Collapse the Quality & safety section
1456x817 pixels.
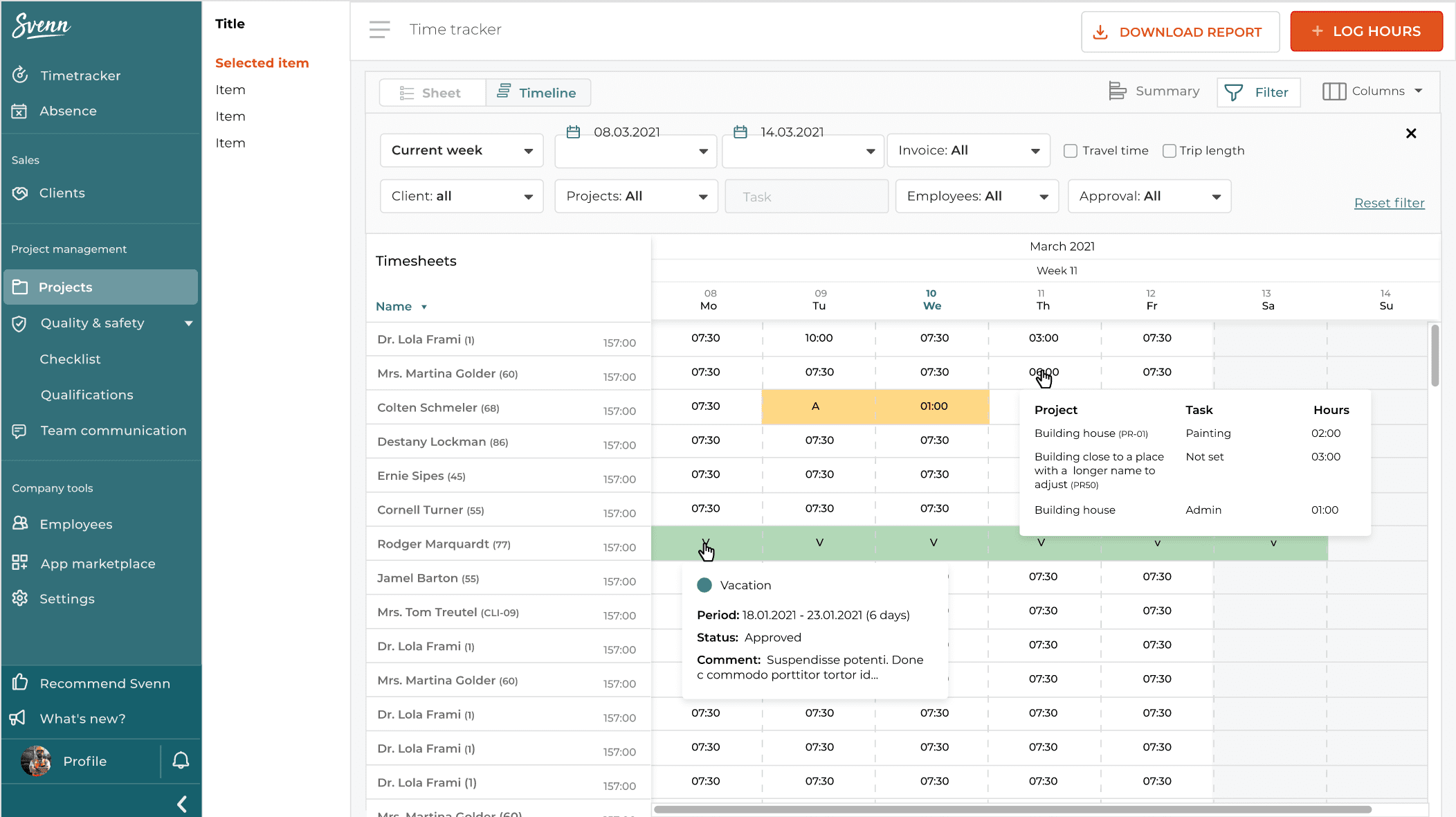[x=189, y=323]
